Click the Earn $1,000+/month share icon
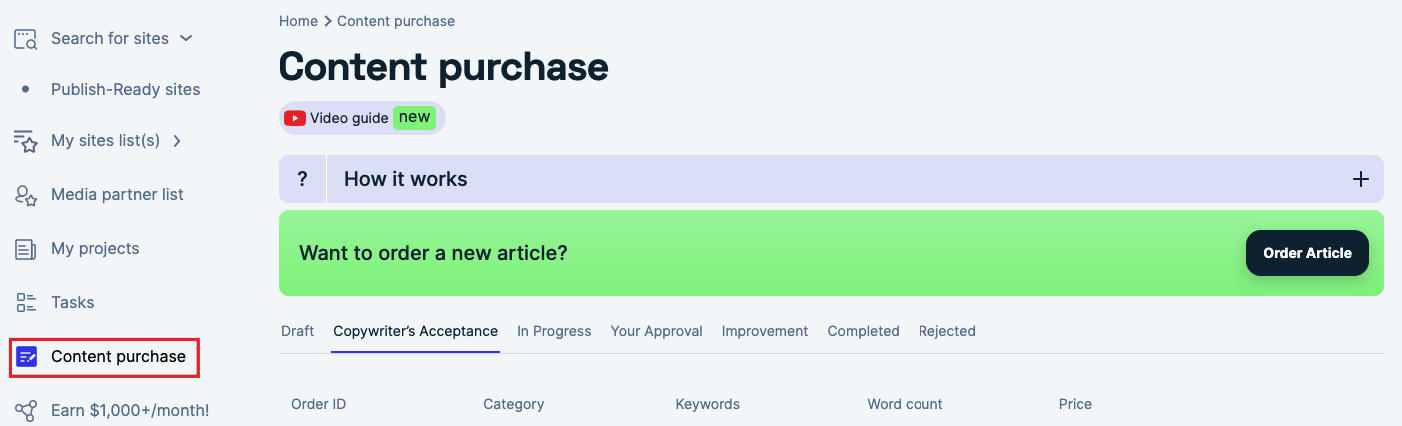Screen dimensions: 1402x426 (x=26, y=411)
